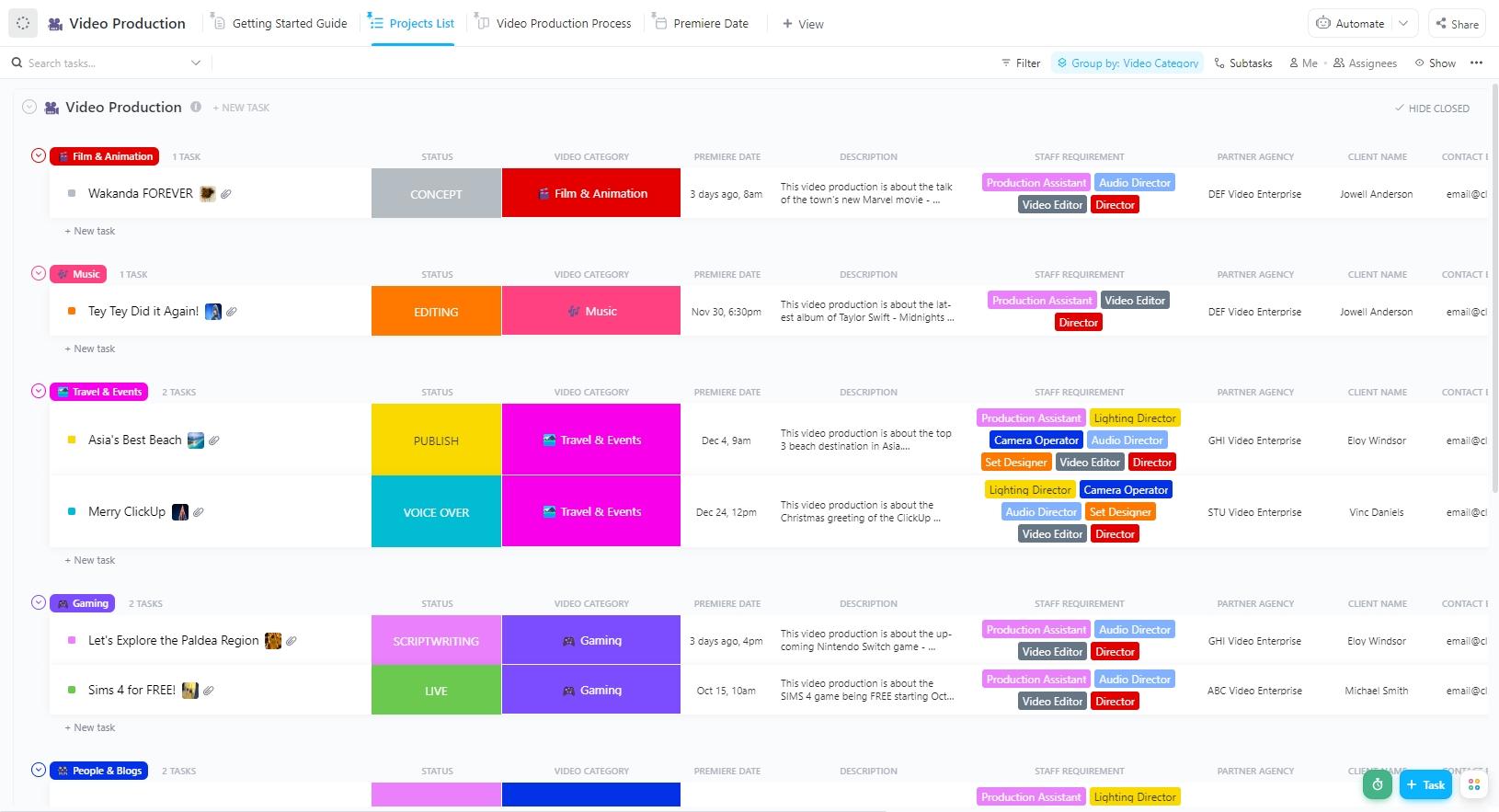Click the attachment icon for Sims 4 for FREE!
1499x812 pixels.
point(209,690)
